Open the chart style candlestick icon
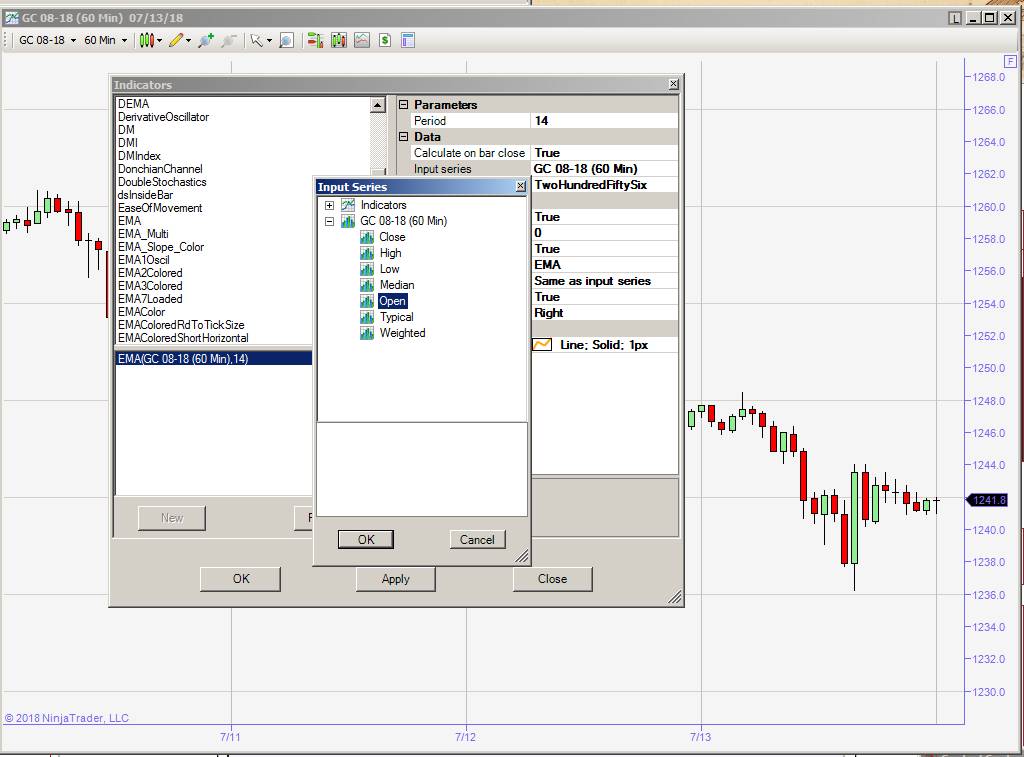Viewport: 1024px width, 757px height. pyautogui.click(x=146, y=40)
